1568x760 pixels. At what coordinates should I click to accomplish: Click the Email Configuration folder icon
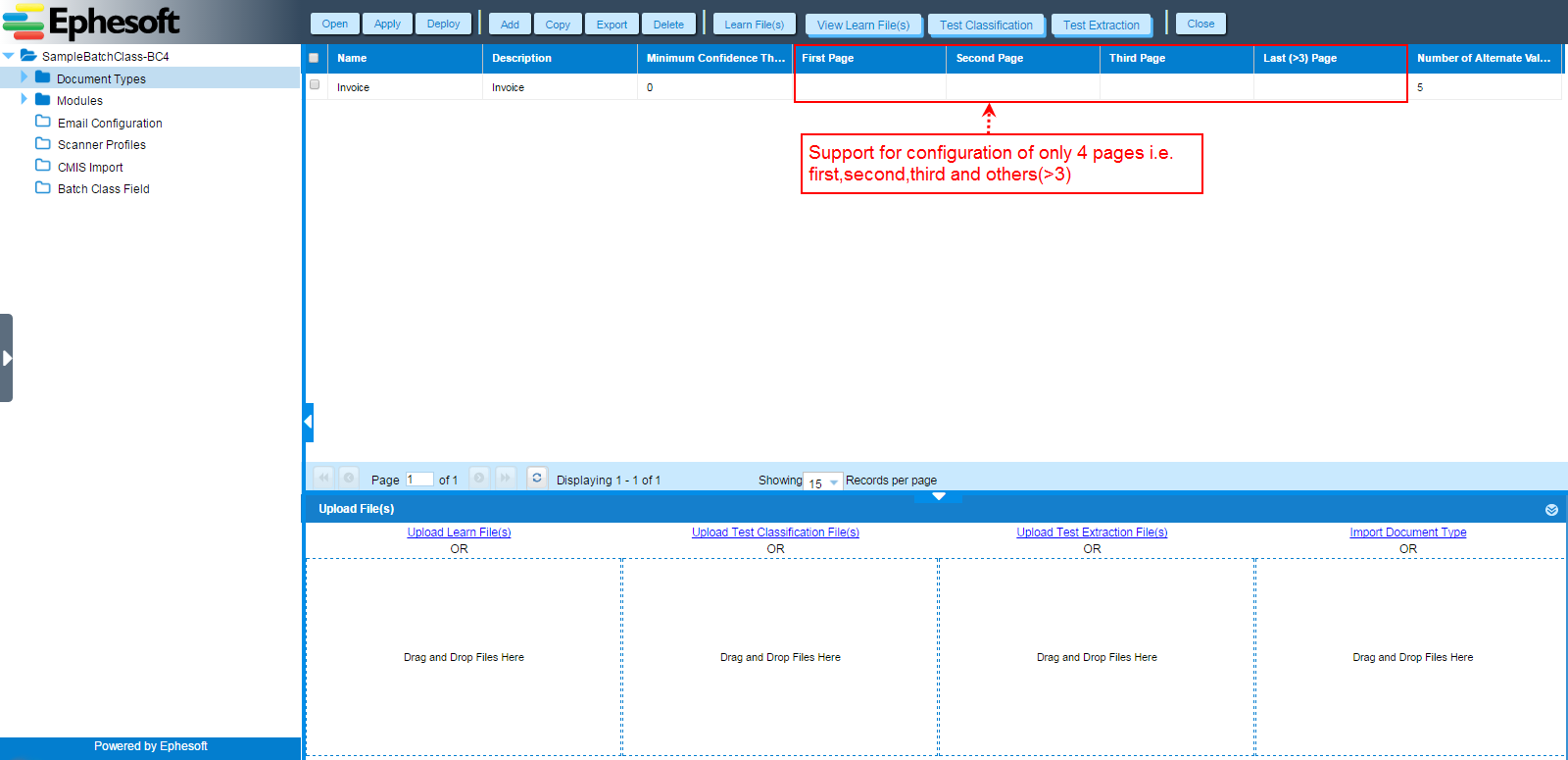coord(43,121)
